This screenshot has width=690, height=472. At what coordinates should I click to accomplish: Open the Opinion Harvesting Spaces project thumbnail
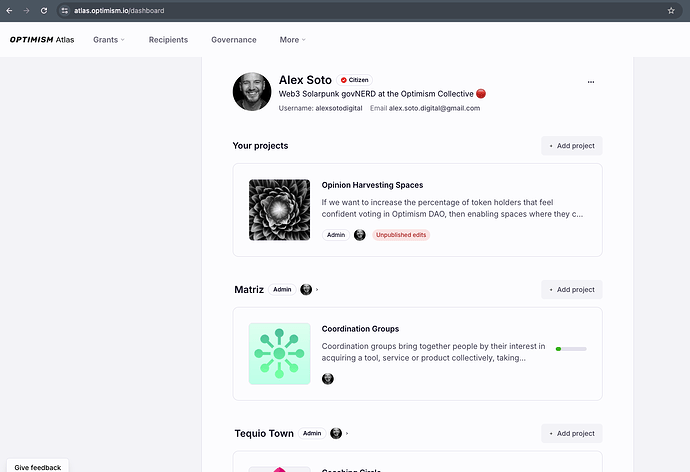click(279, 210)
